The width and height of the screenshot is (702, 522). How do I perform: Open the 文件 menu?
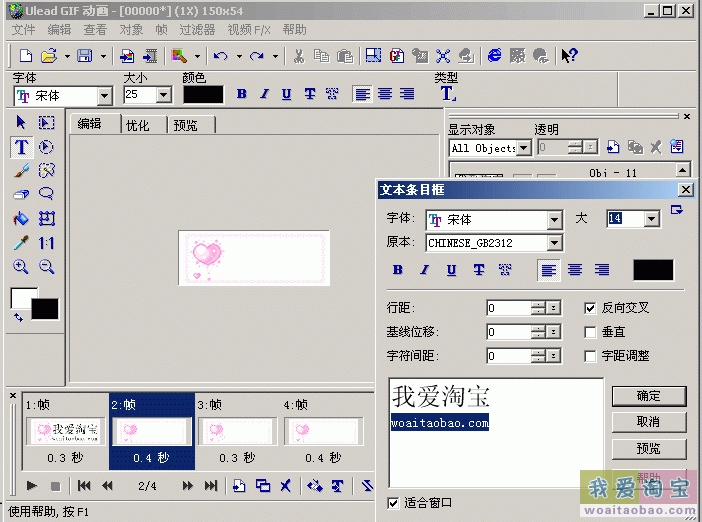click(23, 30)
